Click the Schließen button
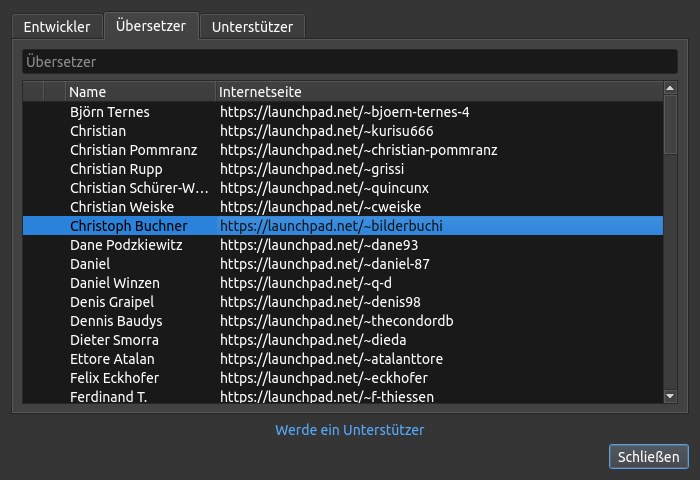 coord(648,456)
